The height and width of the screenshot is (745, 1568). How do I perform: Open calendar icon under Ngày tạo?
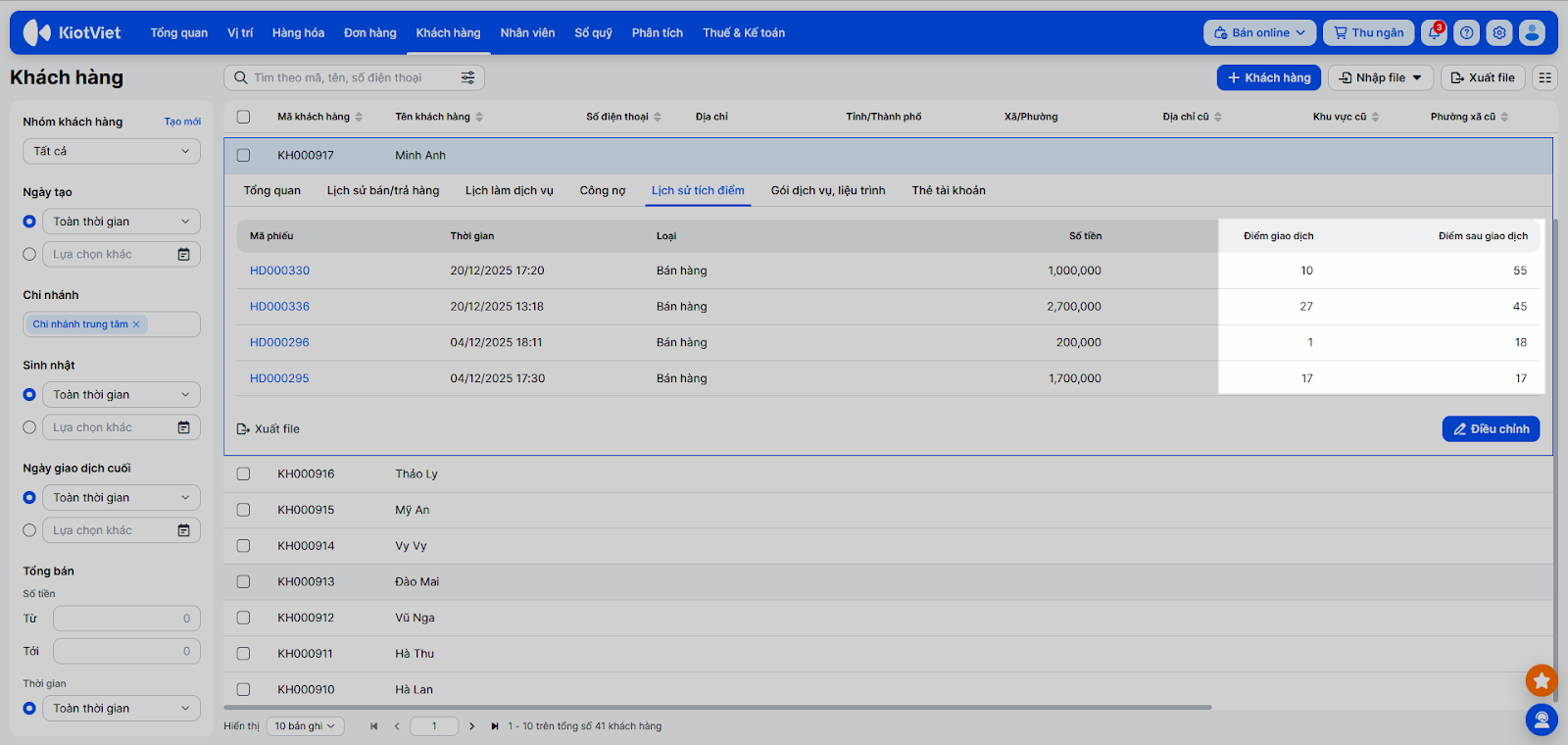coord(183,255)
